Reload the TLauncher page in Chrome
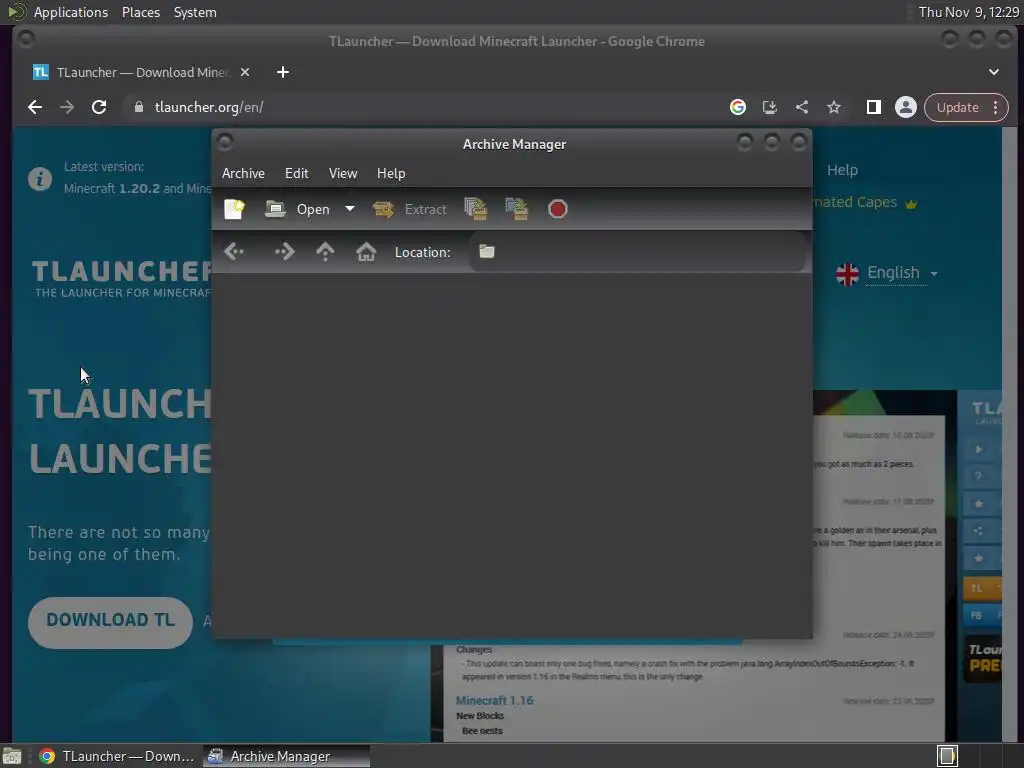 coord(99,107)
